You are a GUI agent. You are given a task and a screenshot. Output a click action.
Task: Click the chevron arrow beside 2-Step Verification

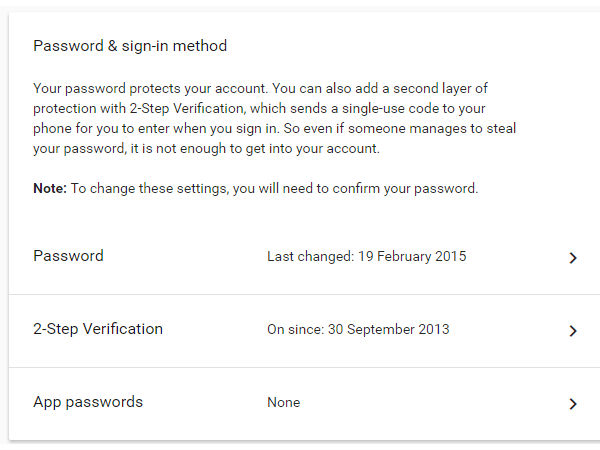tap(573, 331)
